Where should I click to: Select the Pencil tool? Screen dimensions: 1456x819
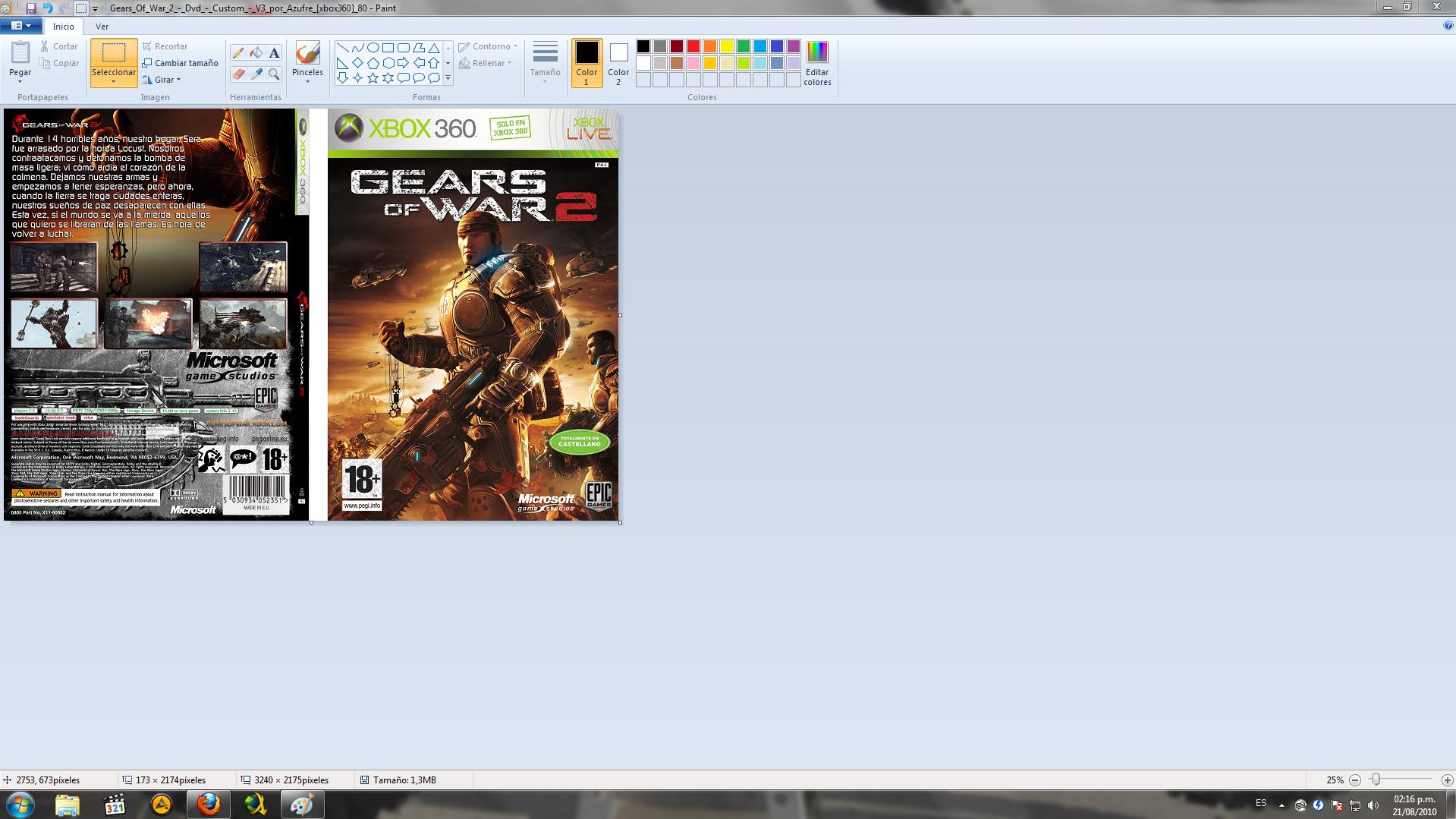point(238,53)
